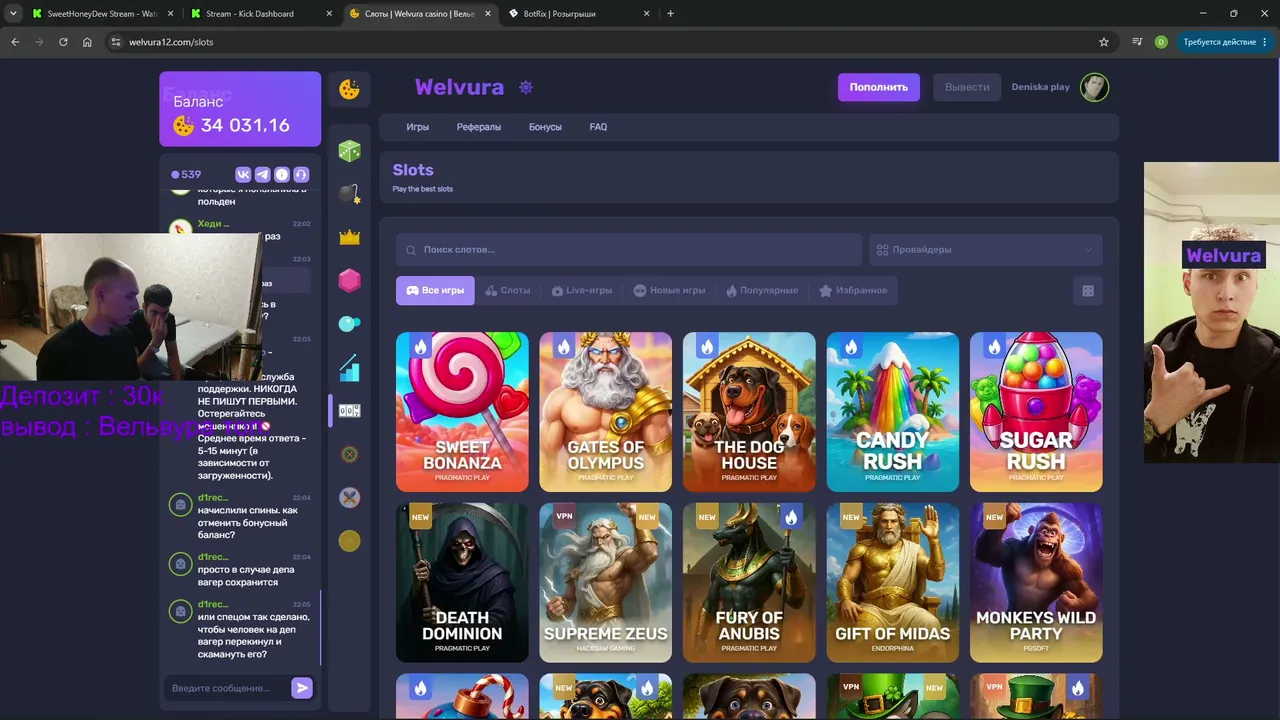Open a new browser tab
Viewport: 1280px width, 720px height.
pyautogui.click(x=670, y=14)
